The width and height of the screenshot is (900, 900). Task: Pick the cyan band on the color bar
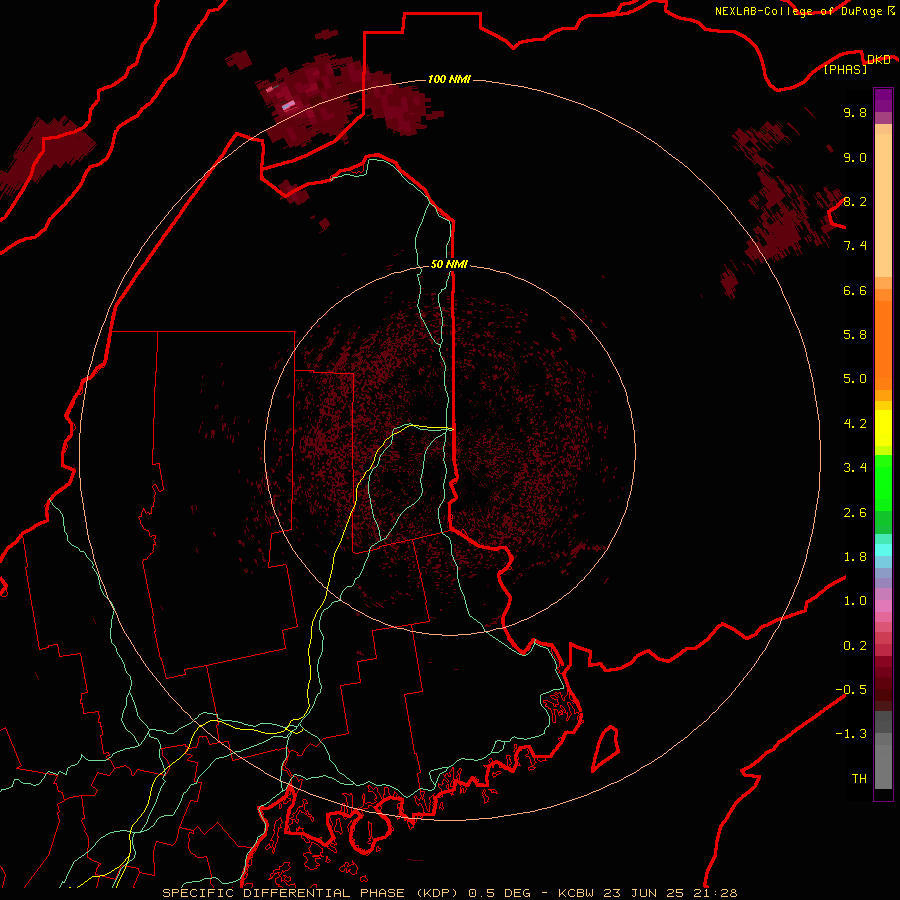click(x=883, y=549)
